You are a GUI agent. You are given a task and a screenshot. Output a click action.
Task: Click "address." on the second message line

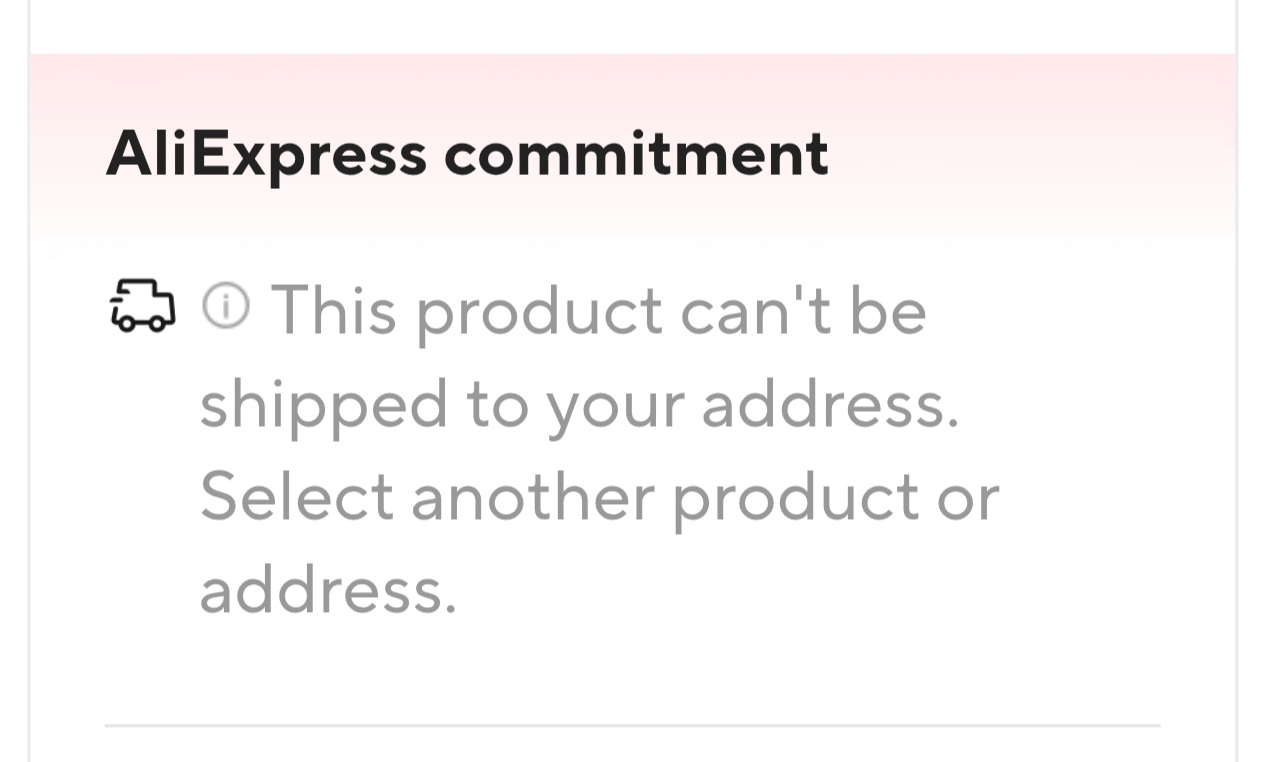pos(830,403)
